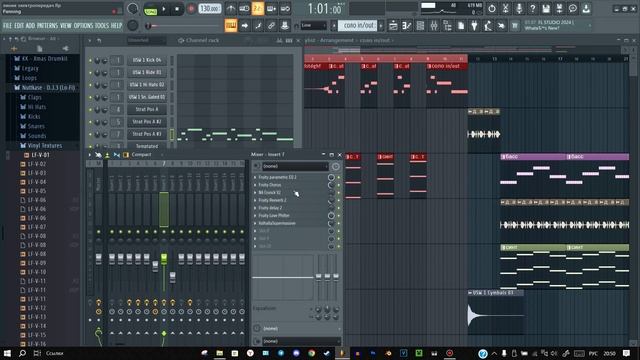Open the ADD menu
640x360 pixels.
click(31, 26)
